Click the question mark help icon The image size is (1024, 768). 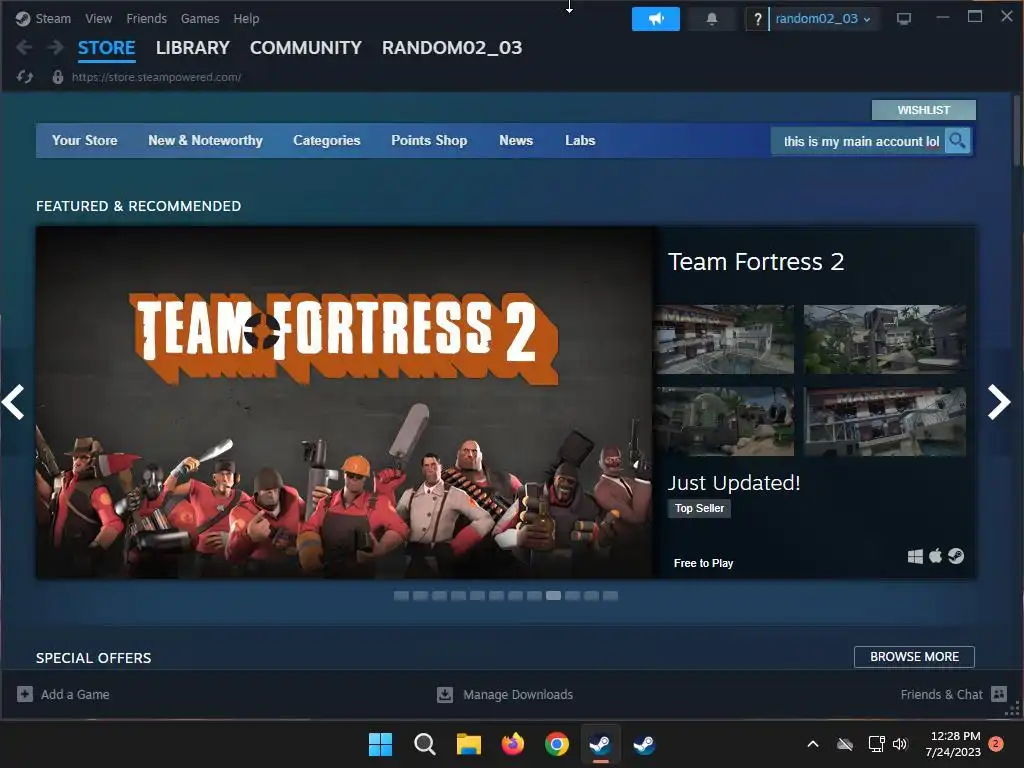758,19
